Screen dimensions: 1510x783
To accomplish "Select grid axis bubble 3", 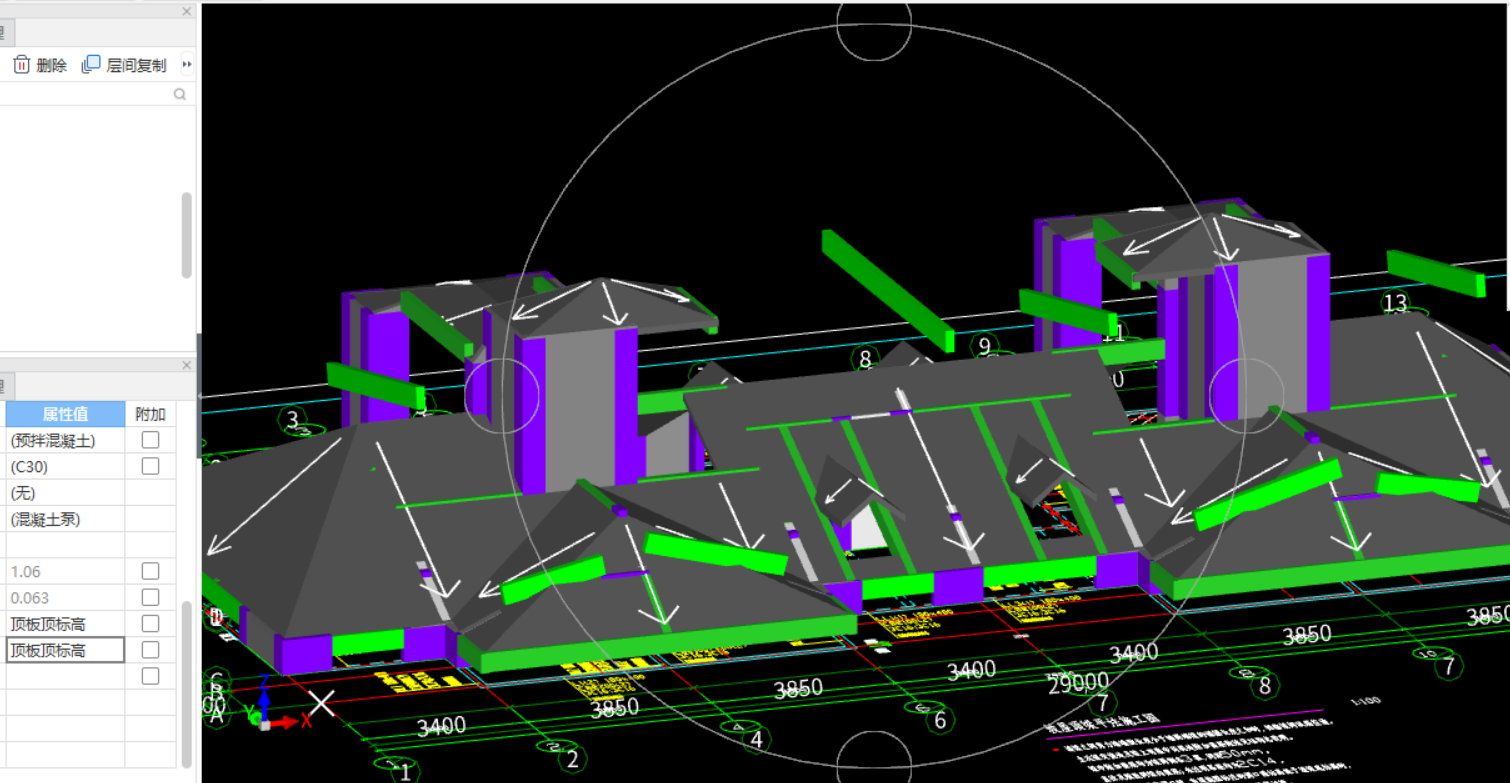I will (x=293, y=419).
